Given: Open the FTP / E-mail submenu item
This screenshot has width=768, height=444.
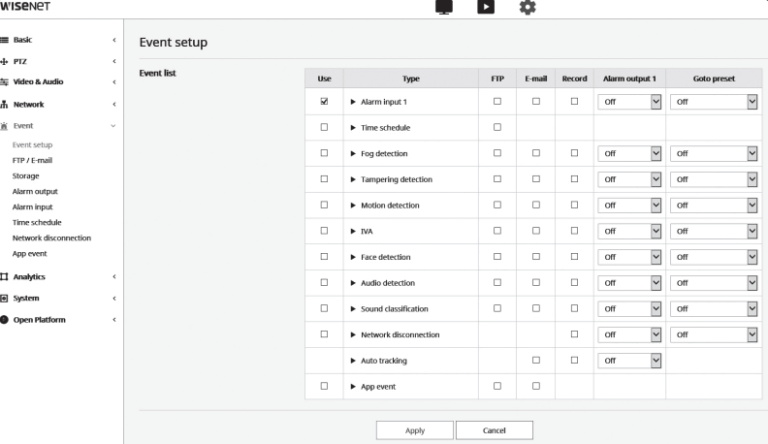Looking at the screenshot, I should coord(32,160).
